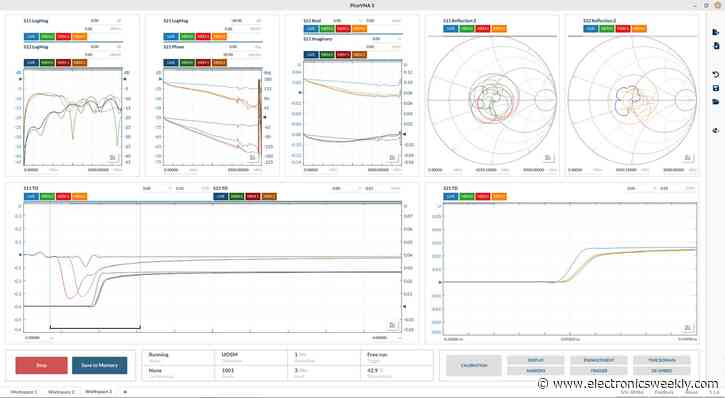Toggle LIVE trace for S21 LogMag
The width and height of the screenshot is (725, 398).
[171, 37]
